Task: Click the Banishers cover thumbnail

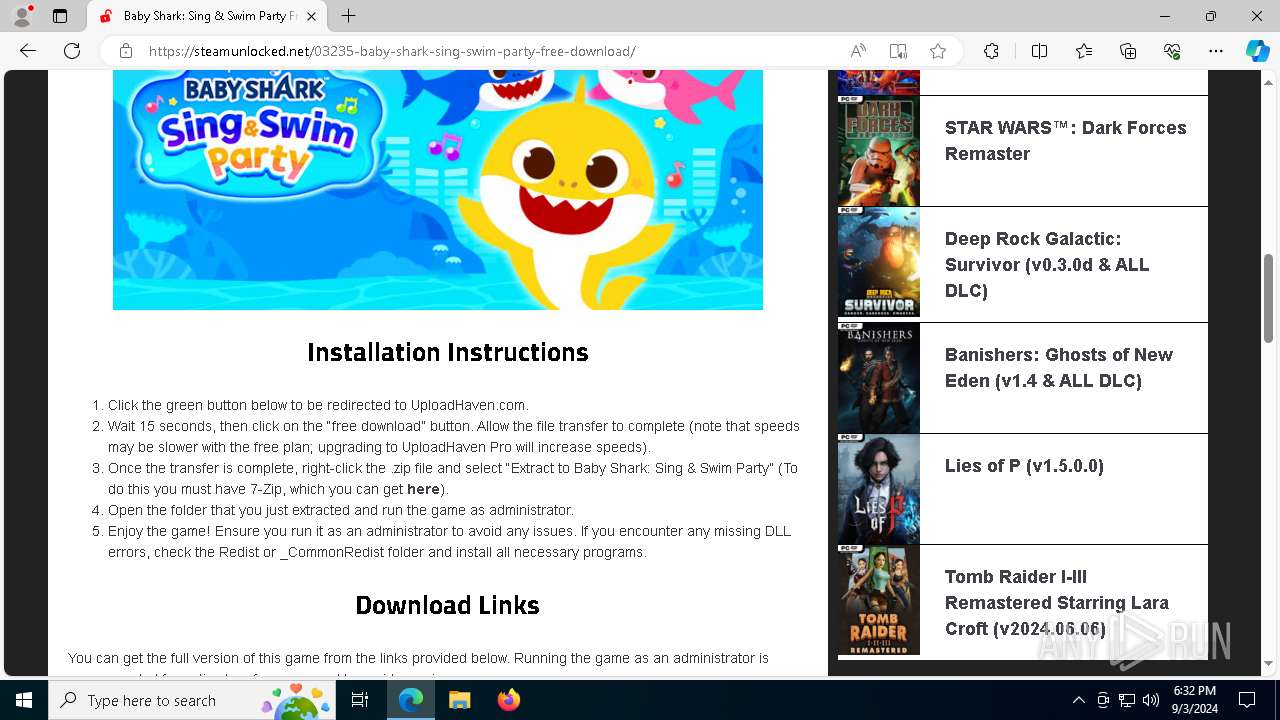Action: (x=878, y=378)
